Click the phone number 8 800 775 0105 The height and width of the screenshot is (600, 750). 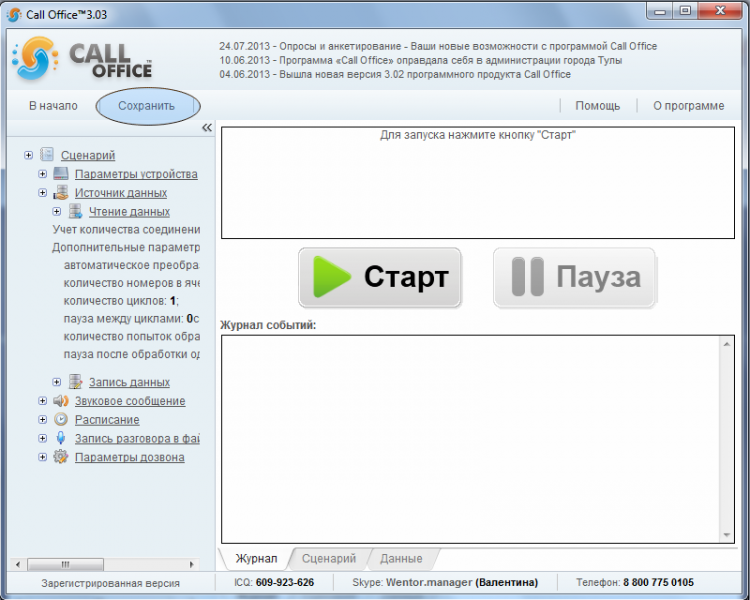(658, 582)
